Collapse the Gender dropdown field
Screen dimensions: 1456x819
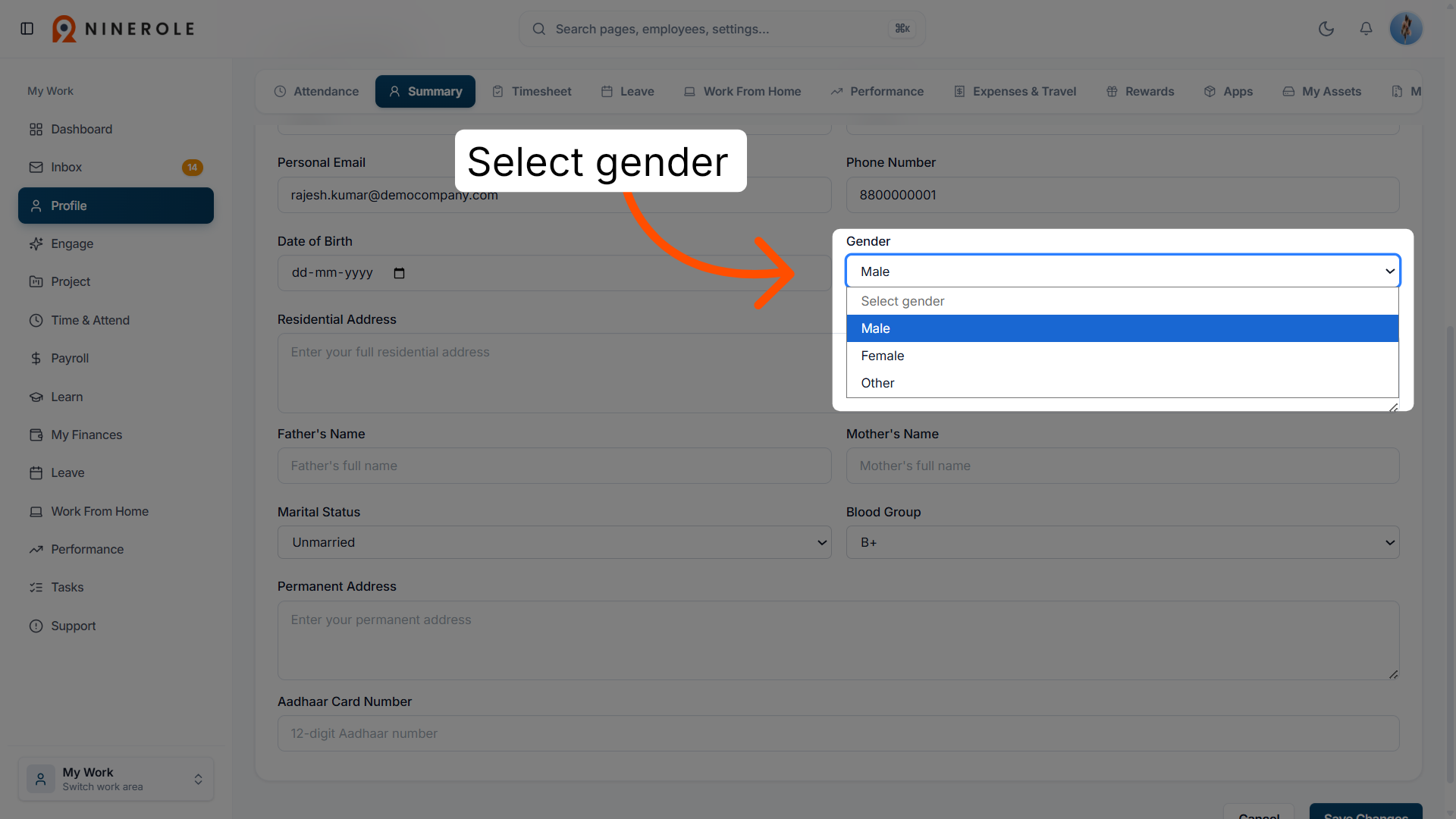coord(1122,271)
